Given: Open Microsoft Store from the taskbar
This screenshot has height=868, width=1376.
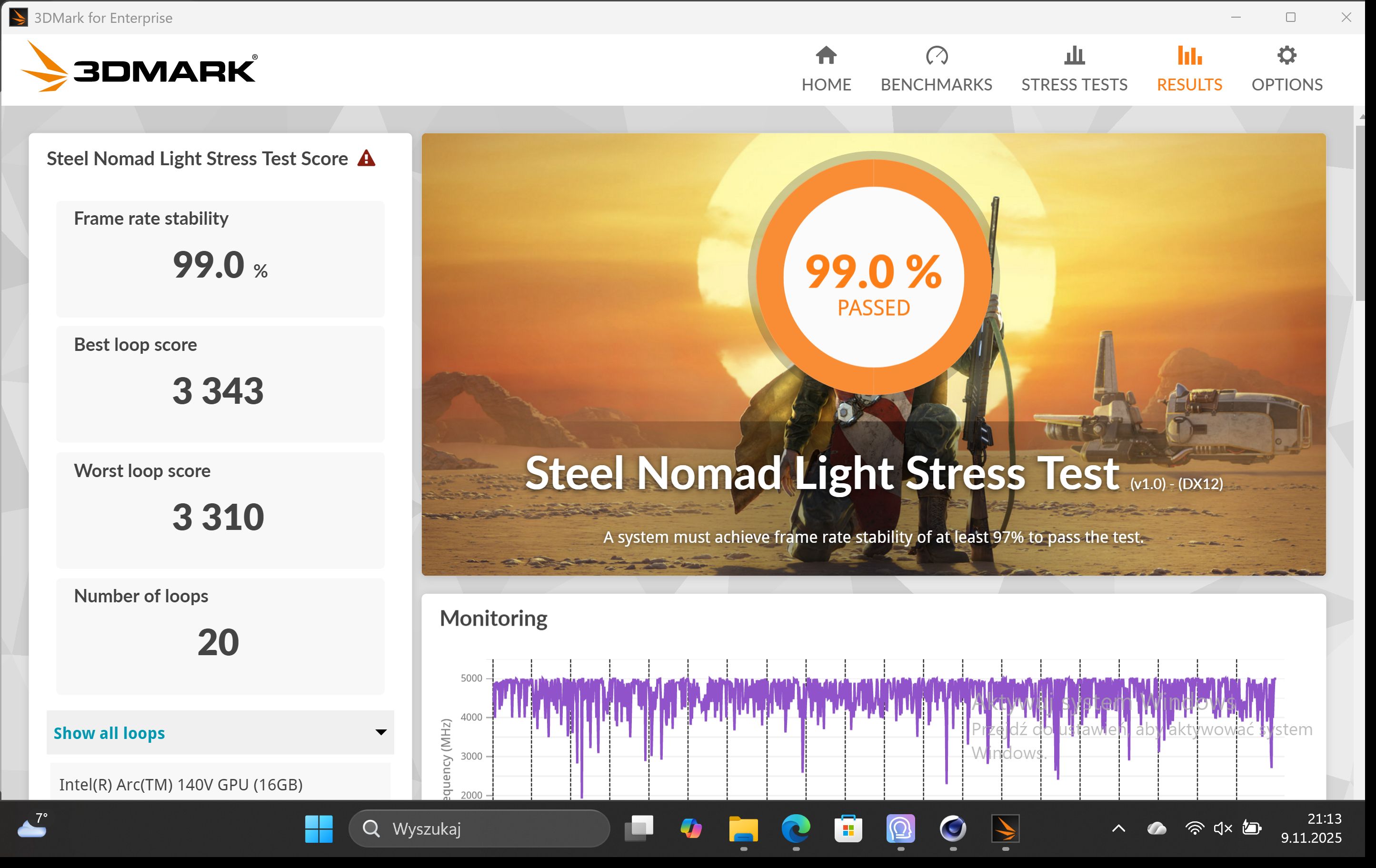Looking at the screenshot, I should (848, 828).
